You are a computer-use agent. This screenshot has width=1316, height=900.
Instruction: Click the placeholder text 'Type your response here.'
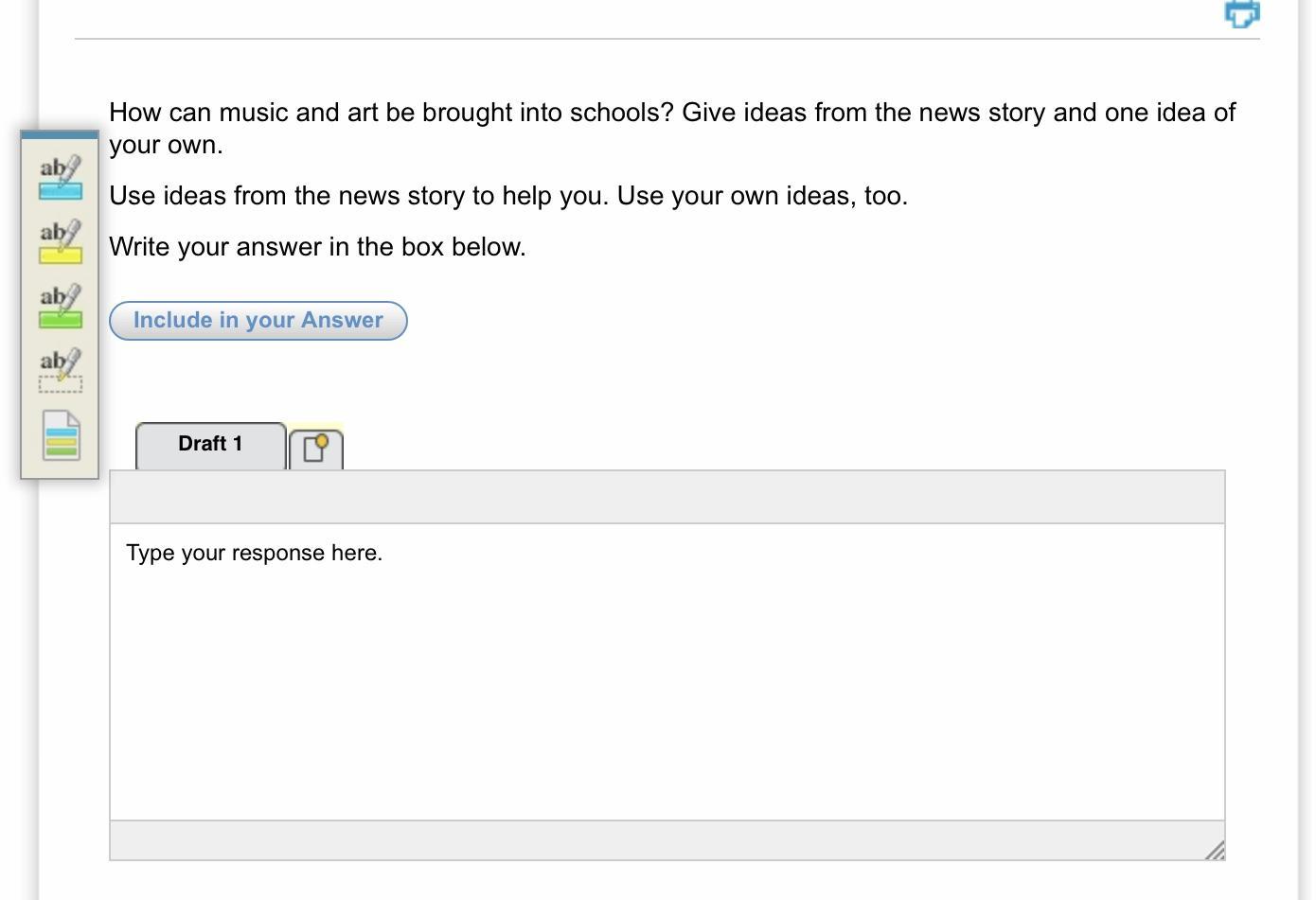pos(254,553)
